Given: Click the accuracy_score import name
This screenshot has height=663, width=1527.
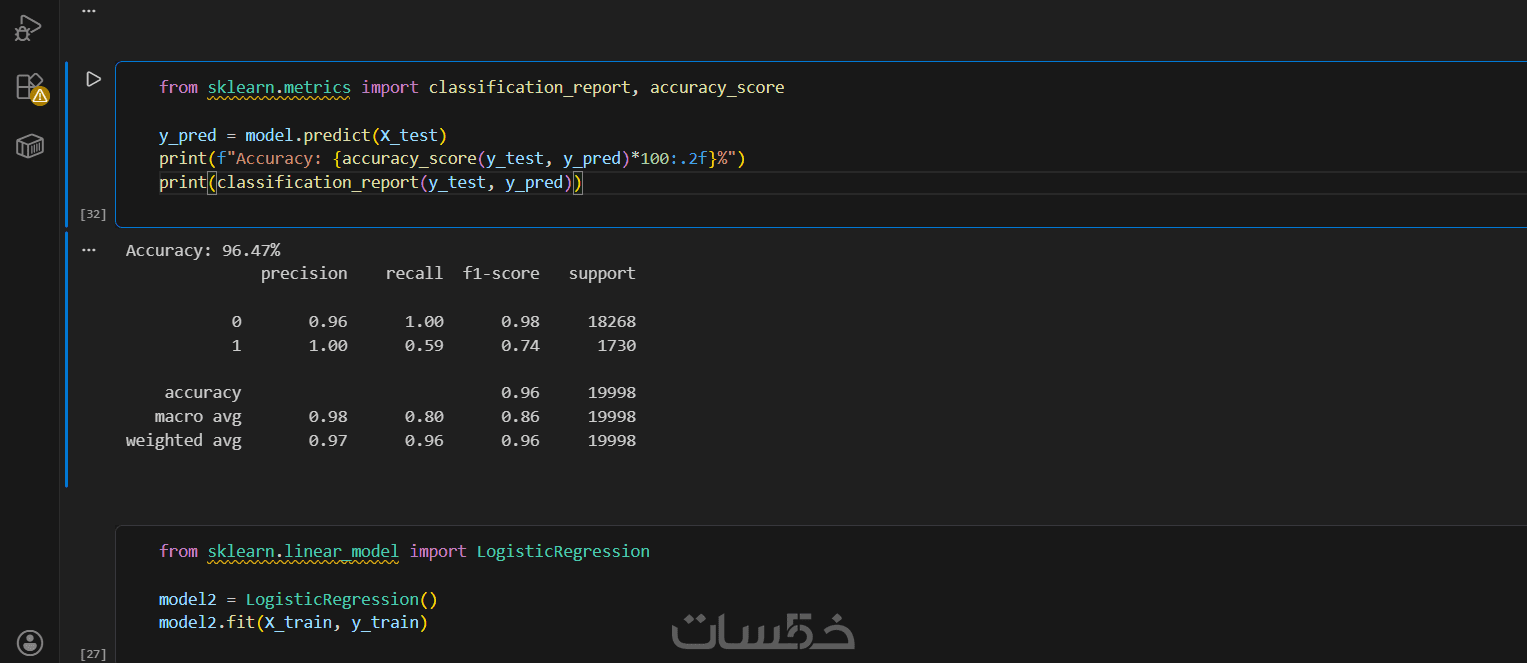Looking at the screenshot, I should 716,87.
